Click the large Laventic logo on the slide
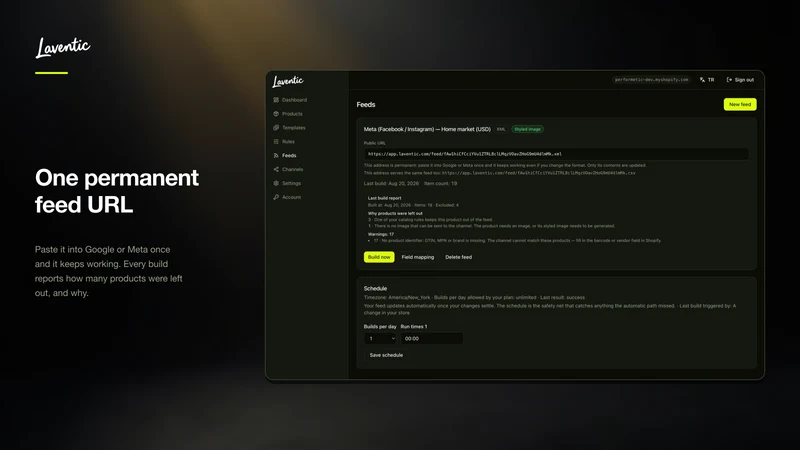The image size is (800, 450). pos(63,47)
